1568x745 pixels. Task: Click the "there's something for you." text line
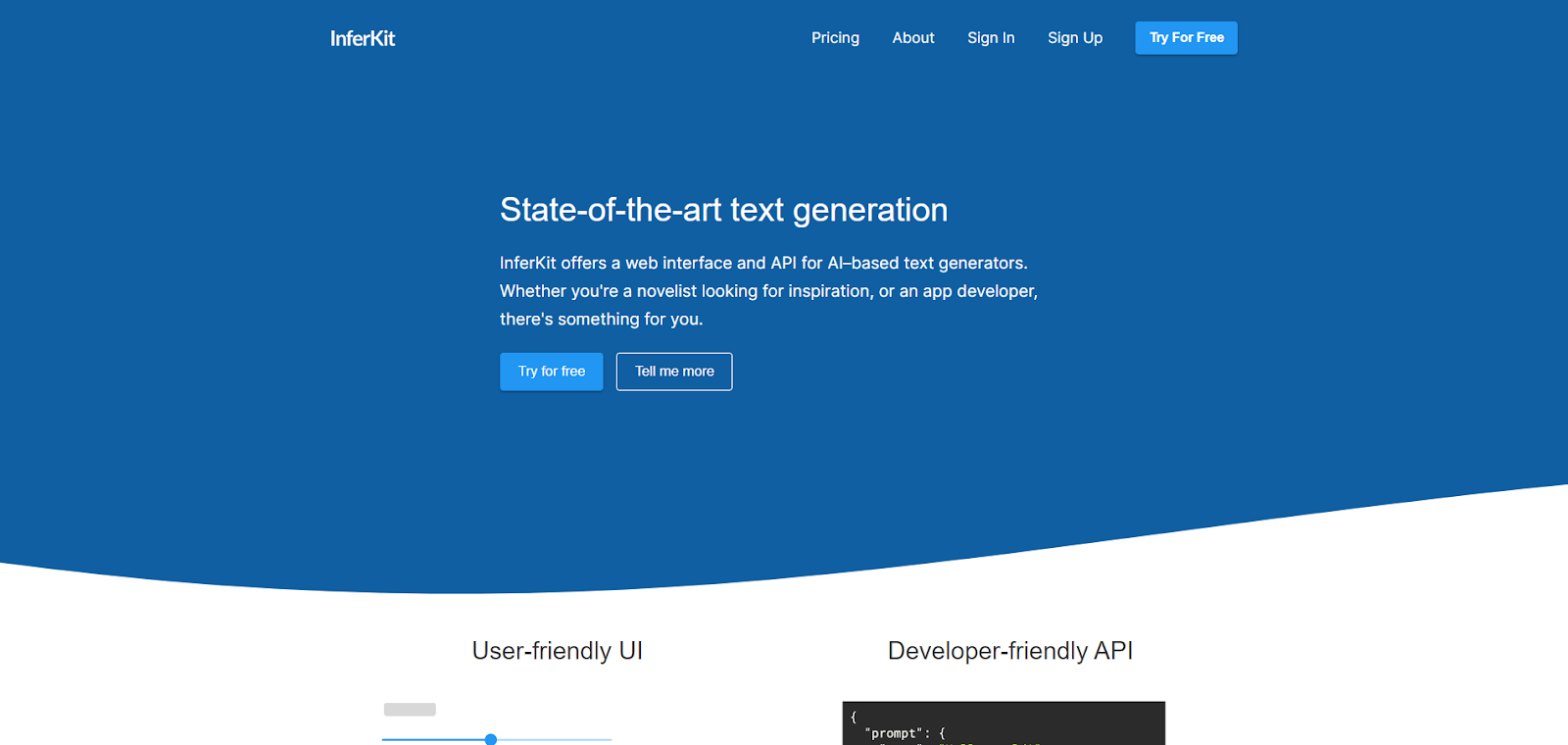pos(602,320)
